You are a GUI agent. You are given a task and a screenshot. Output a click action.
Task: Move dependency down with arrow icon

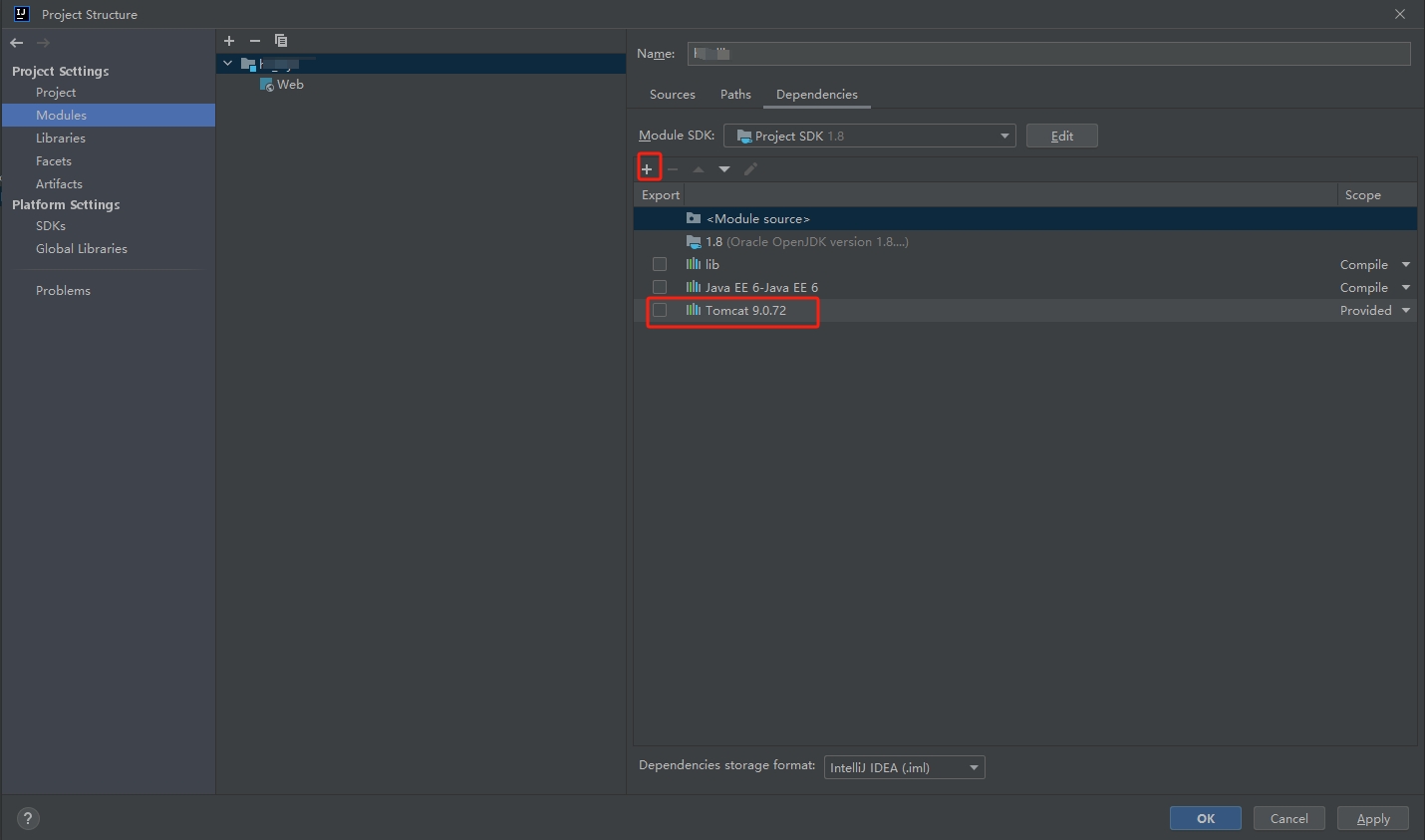[724, 169]
